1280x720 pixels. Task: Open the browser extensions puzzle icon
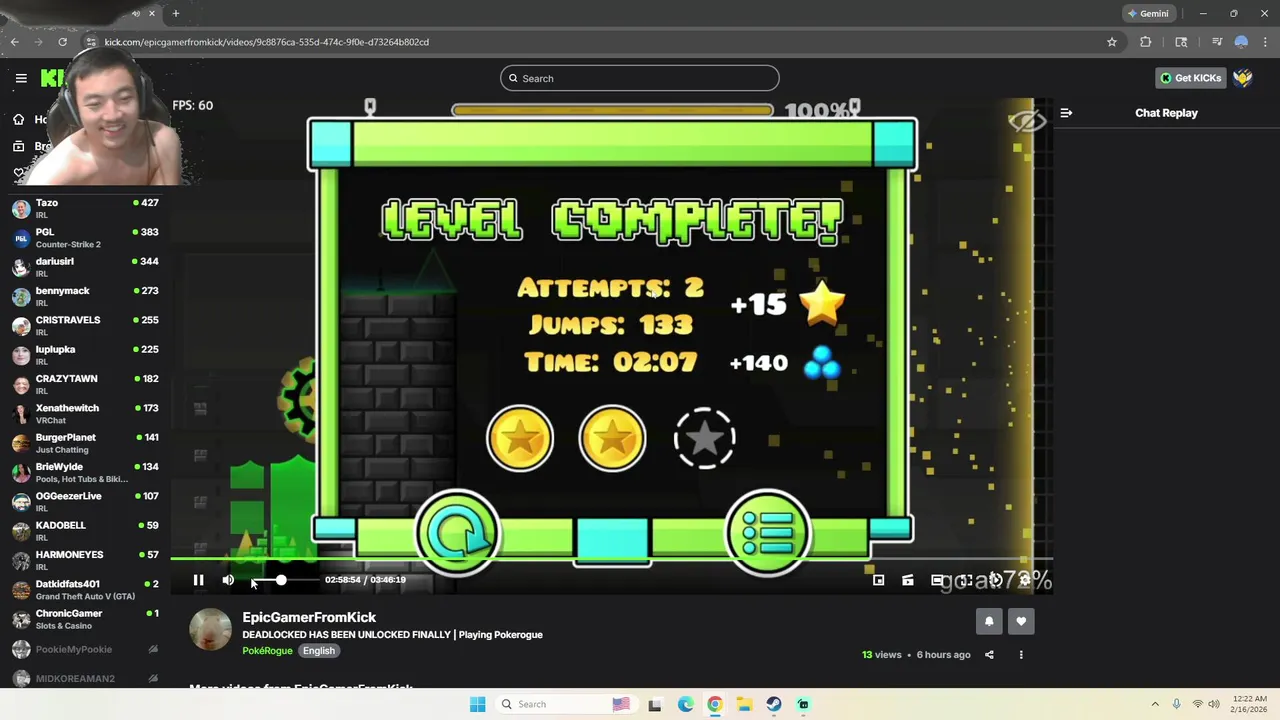point(1146,42)
